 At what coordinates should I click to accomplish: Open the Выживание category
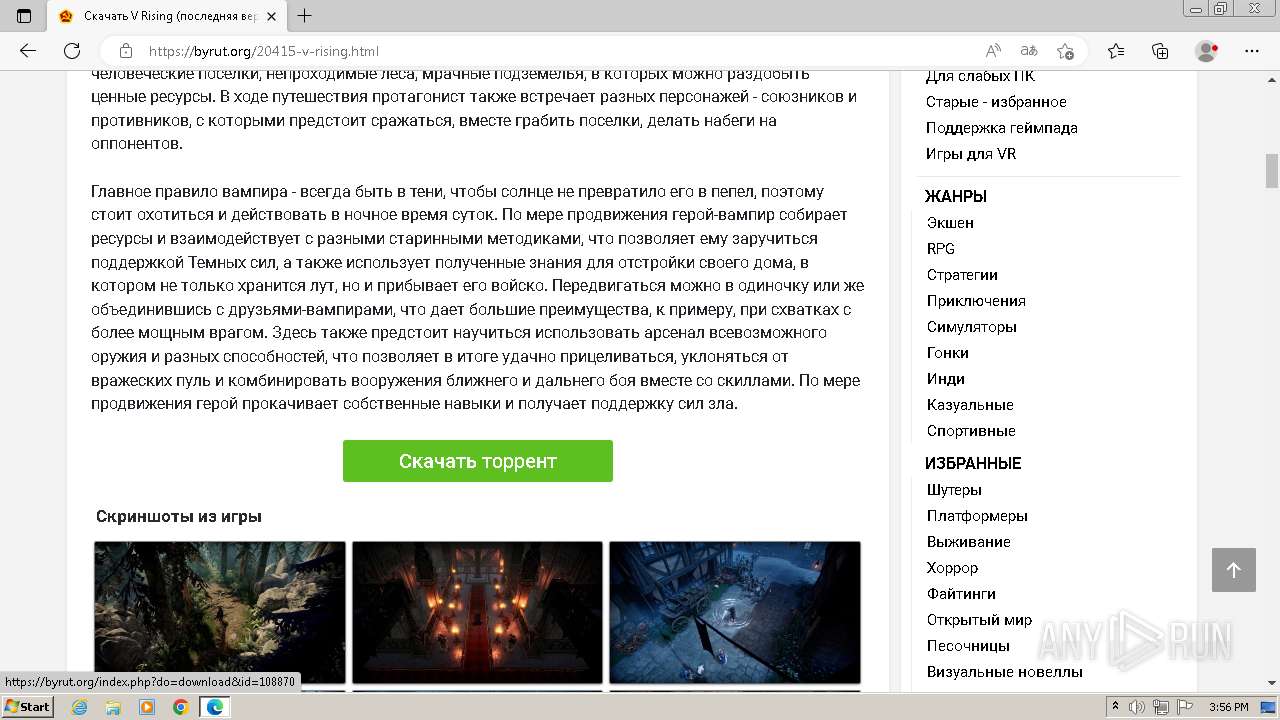(x=968, y=542)
